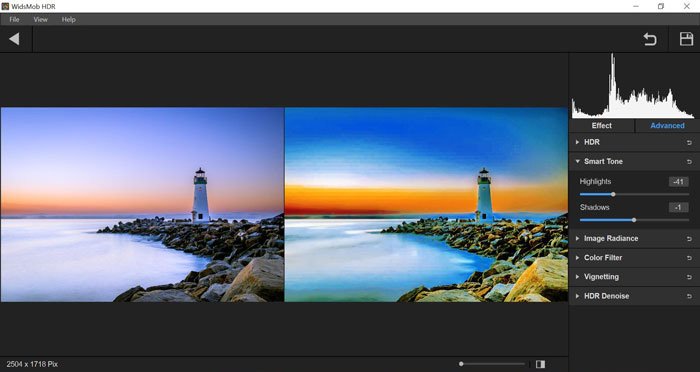
Task: Click the histogram graph
Action: click(x=633, y=86)
